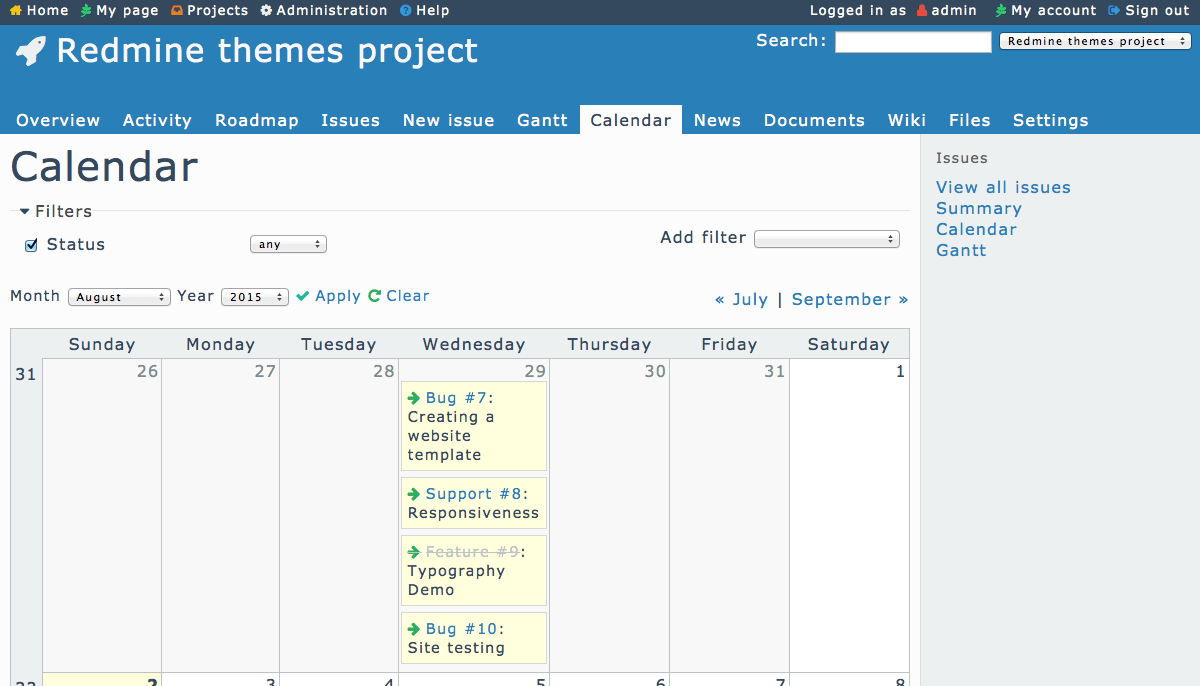Click the Home icon in top bar

(x=16, y=11)
